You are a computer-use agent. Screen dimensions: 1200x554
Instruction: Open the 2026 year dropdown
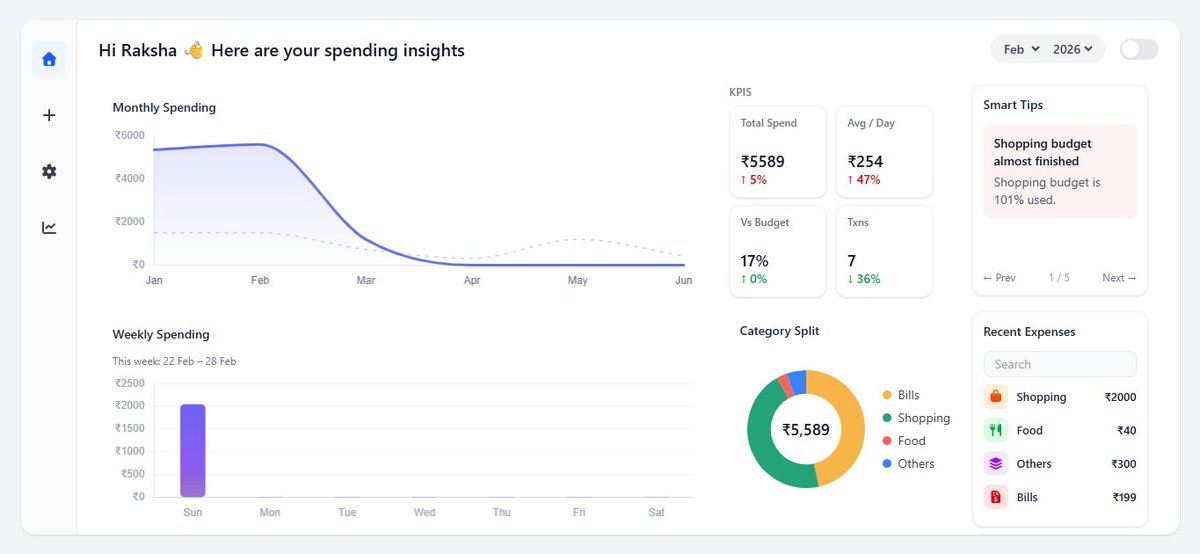[1072, 49]
